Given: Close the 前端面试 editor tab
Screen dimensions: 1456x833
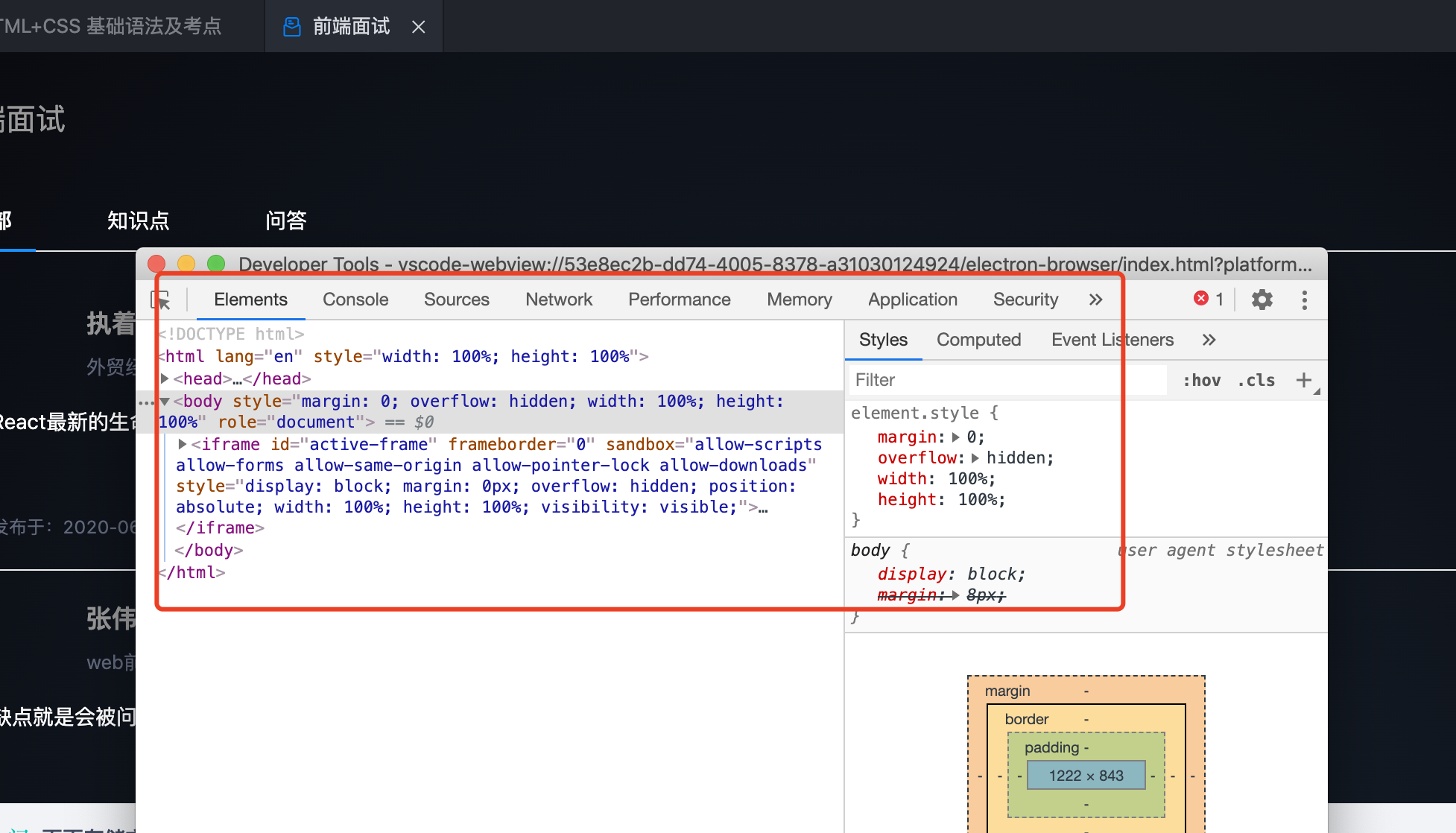Looking at the screenshot, I should [x=419, y=27].
